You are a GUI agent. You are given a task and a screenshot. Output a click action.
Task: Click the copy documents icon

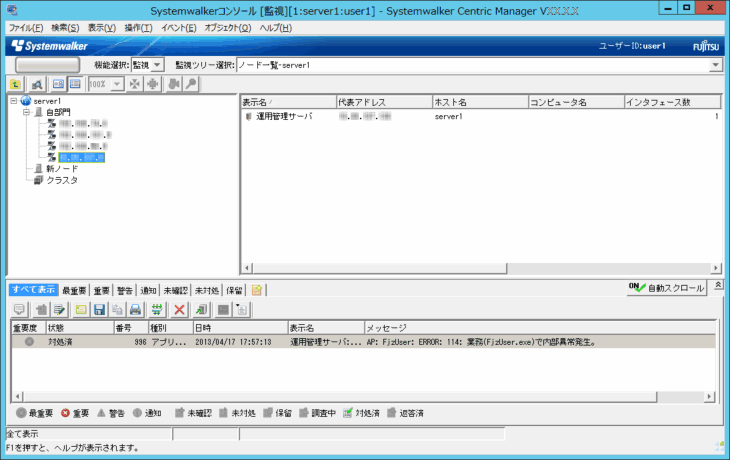(x=117, y=310)
